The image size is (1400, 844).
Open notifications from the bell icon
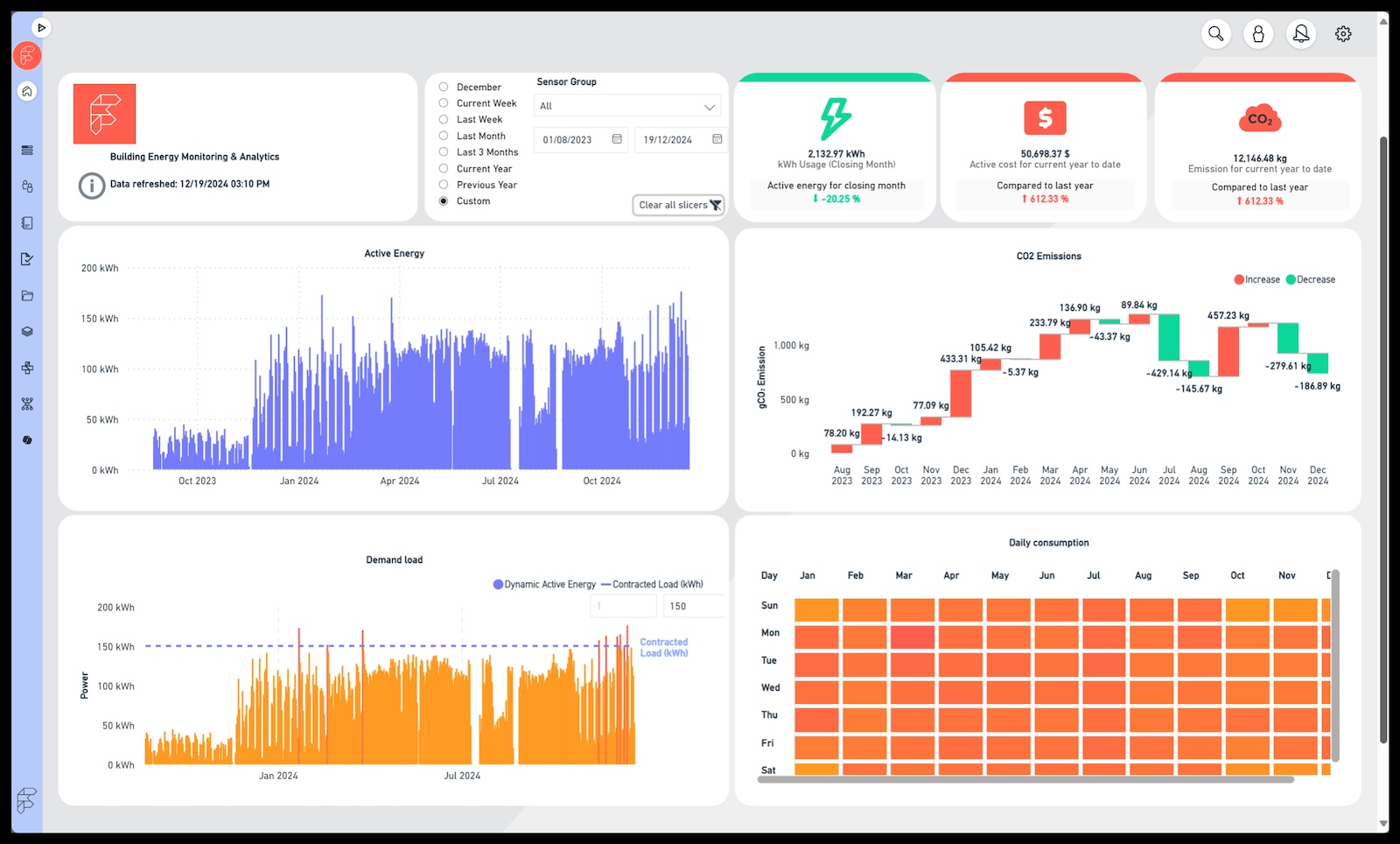[1300, 33]
